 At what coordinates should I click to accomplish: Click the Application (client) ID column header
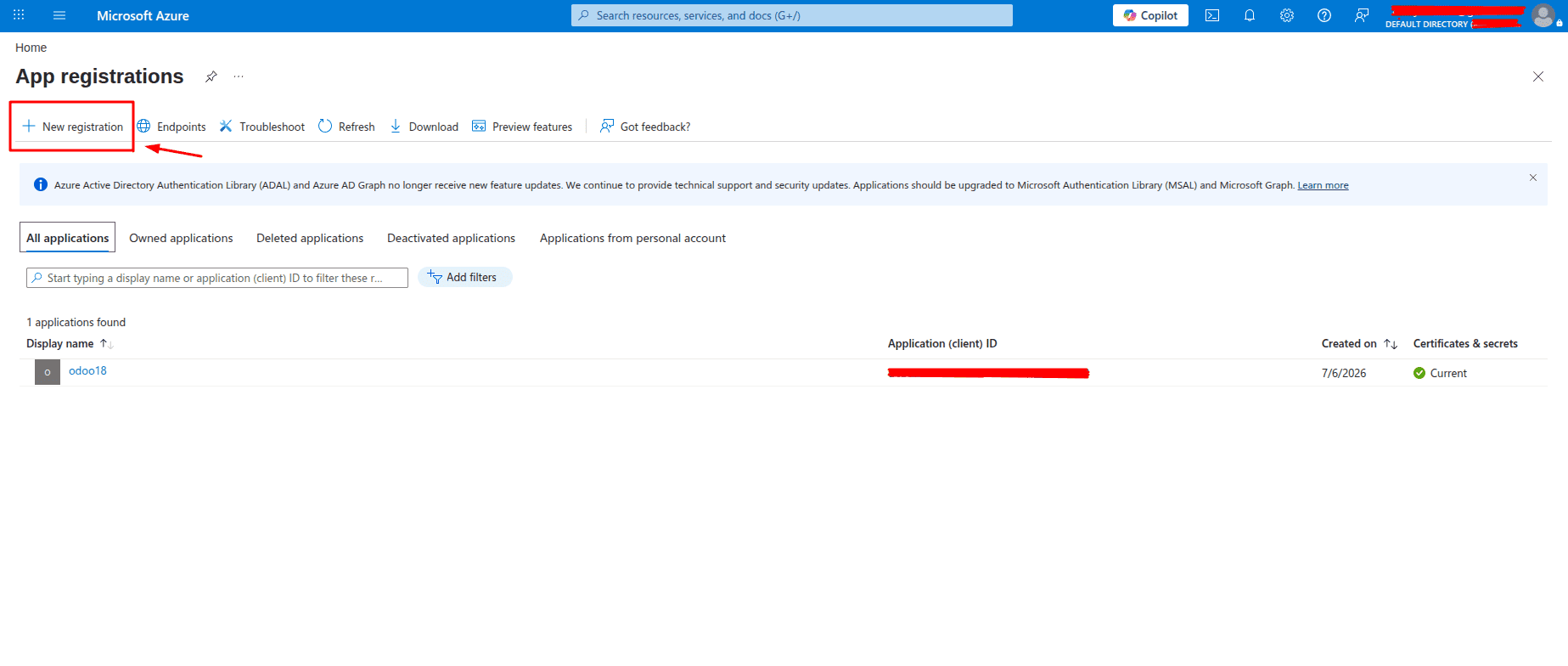pos(942,343)
